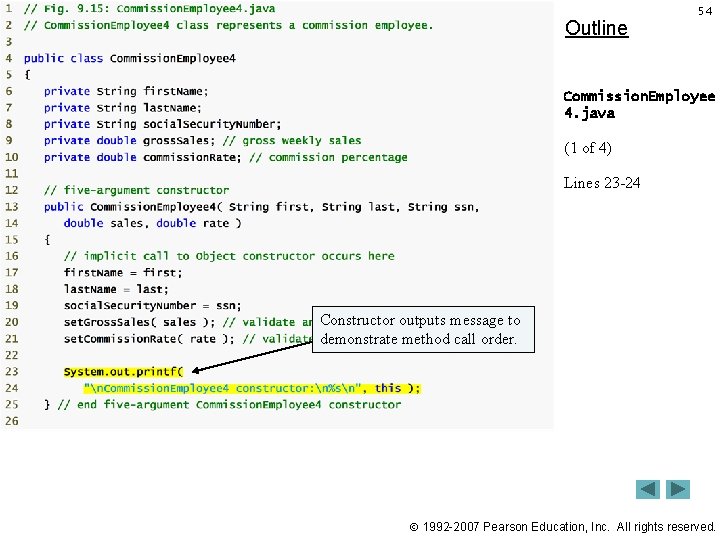Click the lastName = last statement
This screenshot has width=720, height=540.
click(x=116, y=289)
